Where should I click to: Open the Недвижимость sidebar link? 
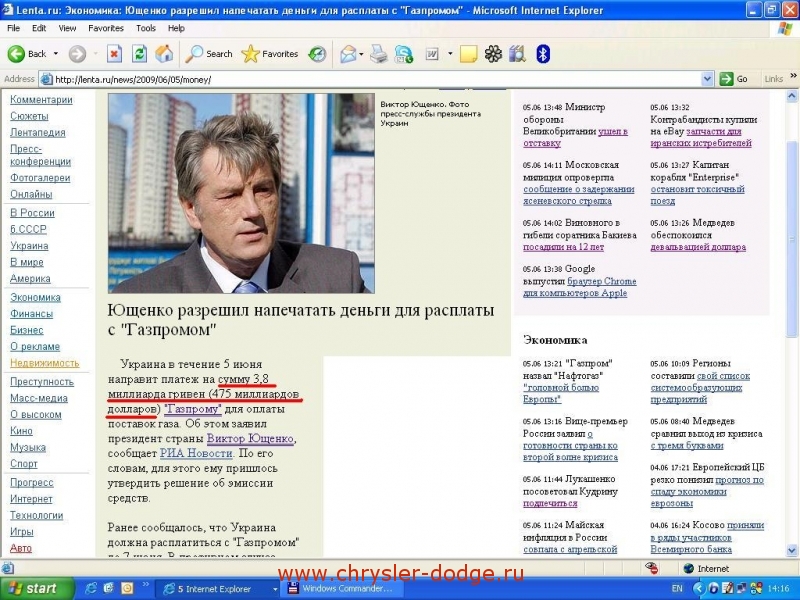click(x=45, y=363)
